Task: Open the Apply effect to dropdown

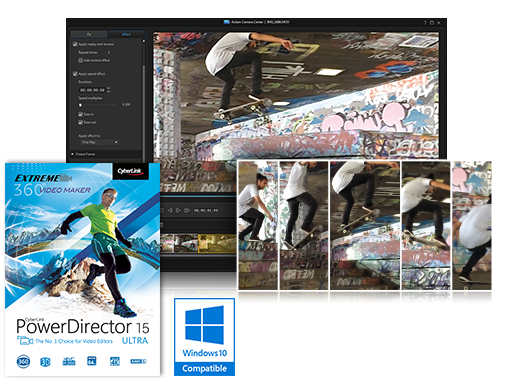Action: pyautogui.click(x=99, y=142)
